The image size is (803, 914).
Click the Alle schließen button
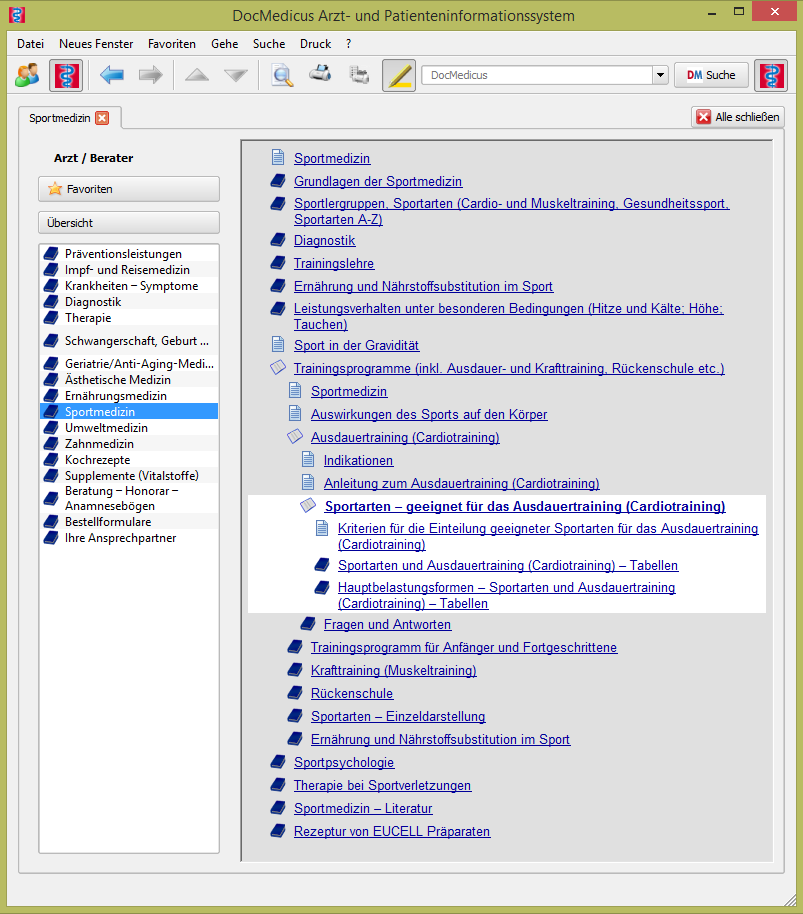(738, 117)
